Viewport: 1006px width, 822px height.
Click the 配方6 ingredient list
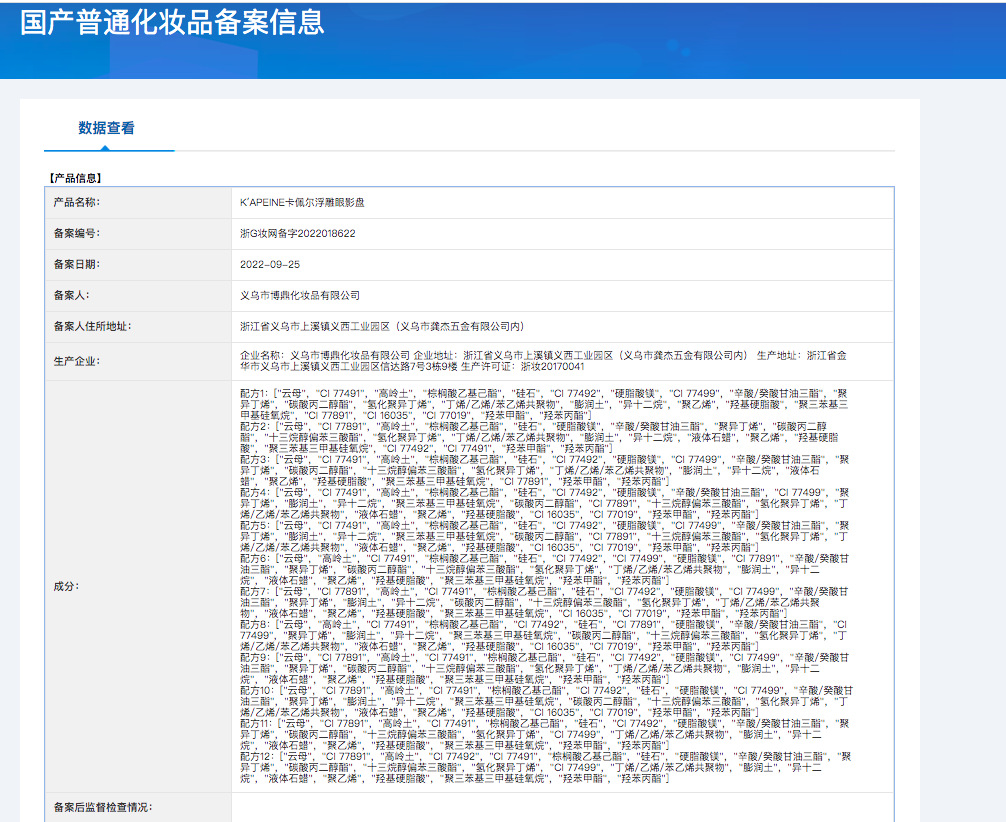(545, 570)
